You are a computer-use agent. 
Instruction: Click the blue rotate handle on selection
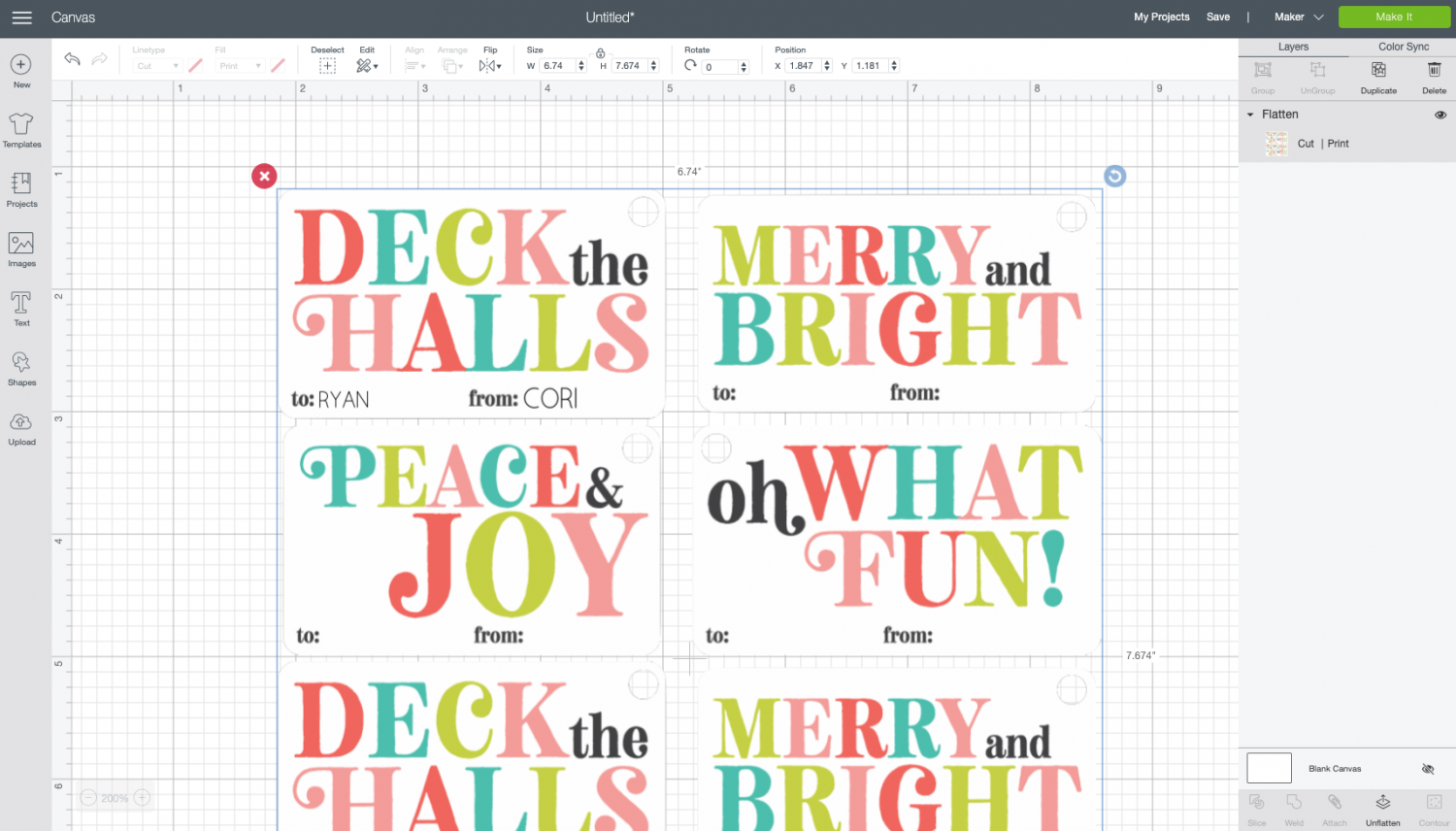(1114, 176)
